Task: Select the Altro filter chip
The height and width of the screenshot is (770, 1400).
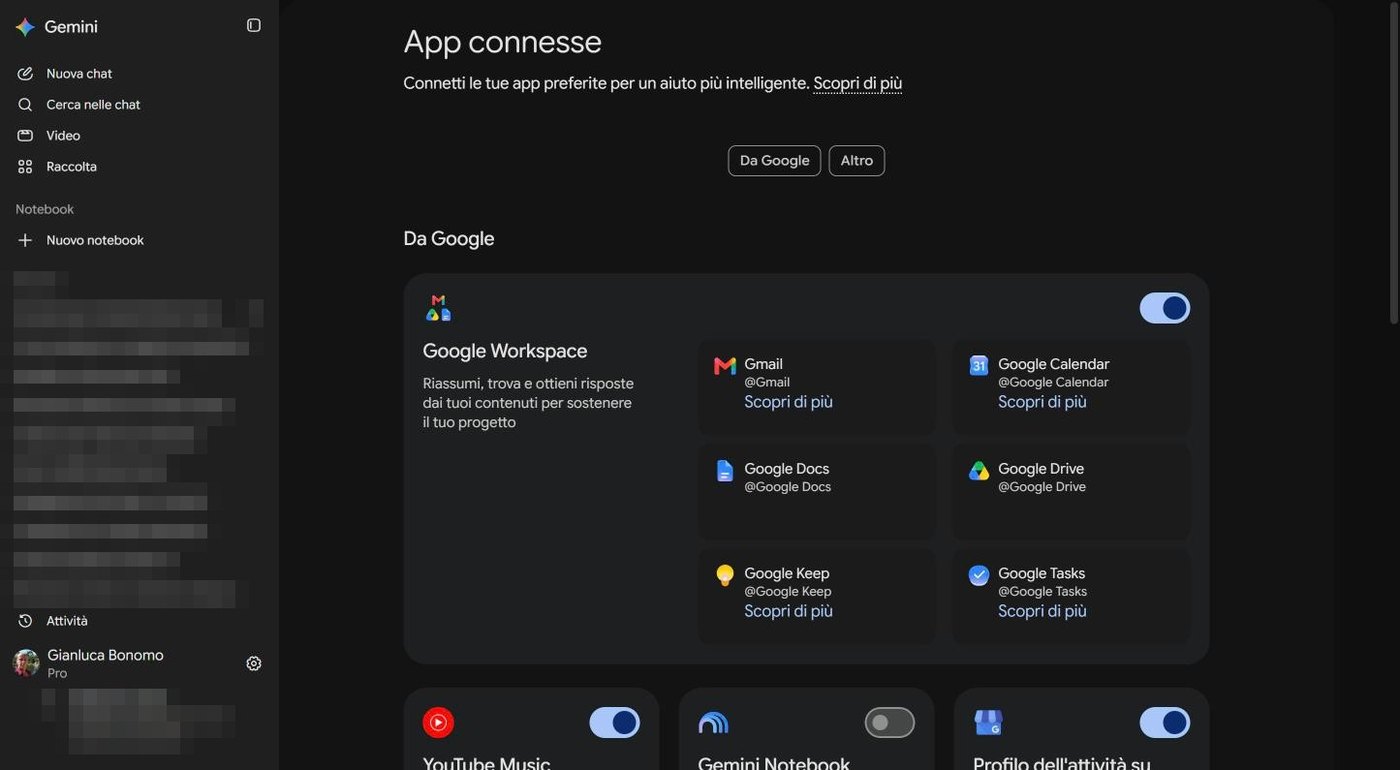Action: [857, 161]
